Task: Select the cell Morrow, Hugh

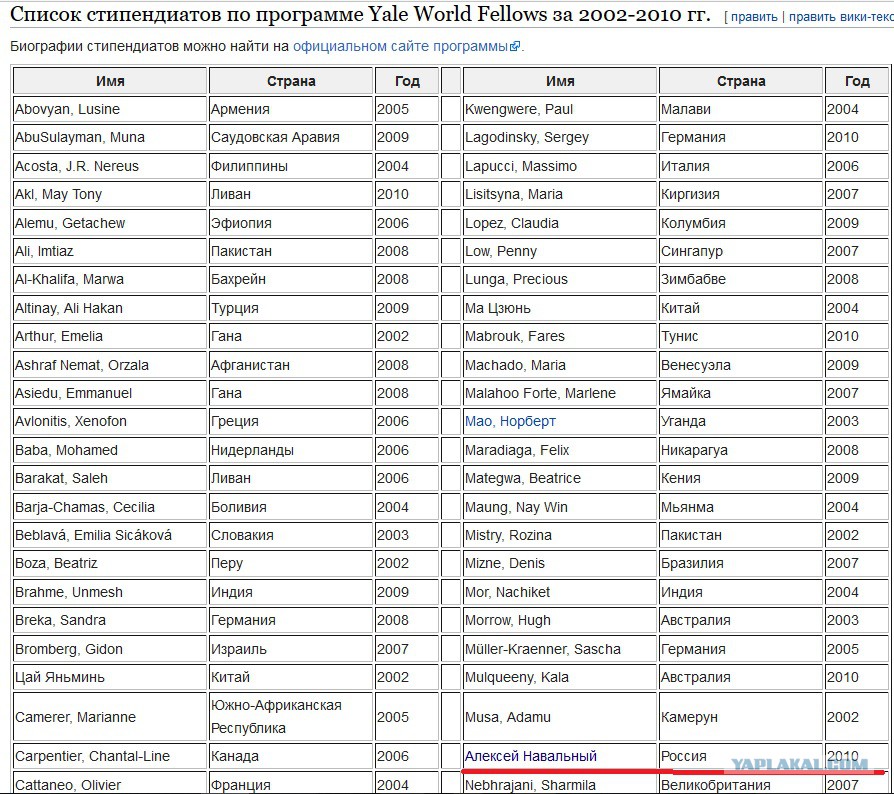Action: (560, 620)
